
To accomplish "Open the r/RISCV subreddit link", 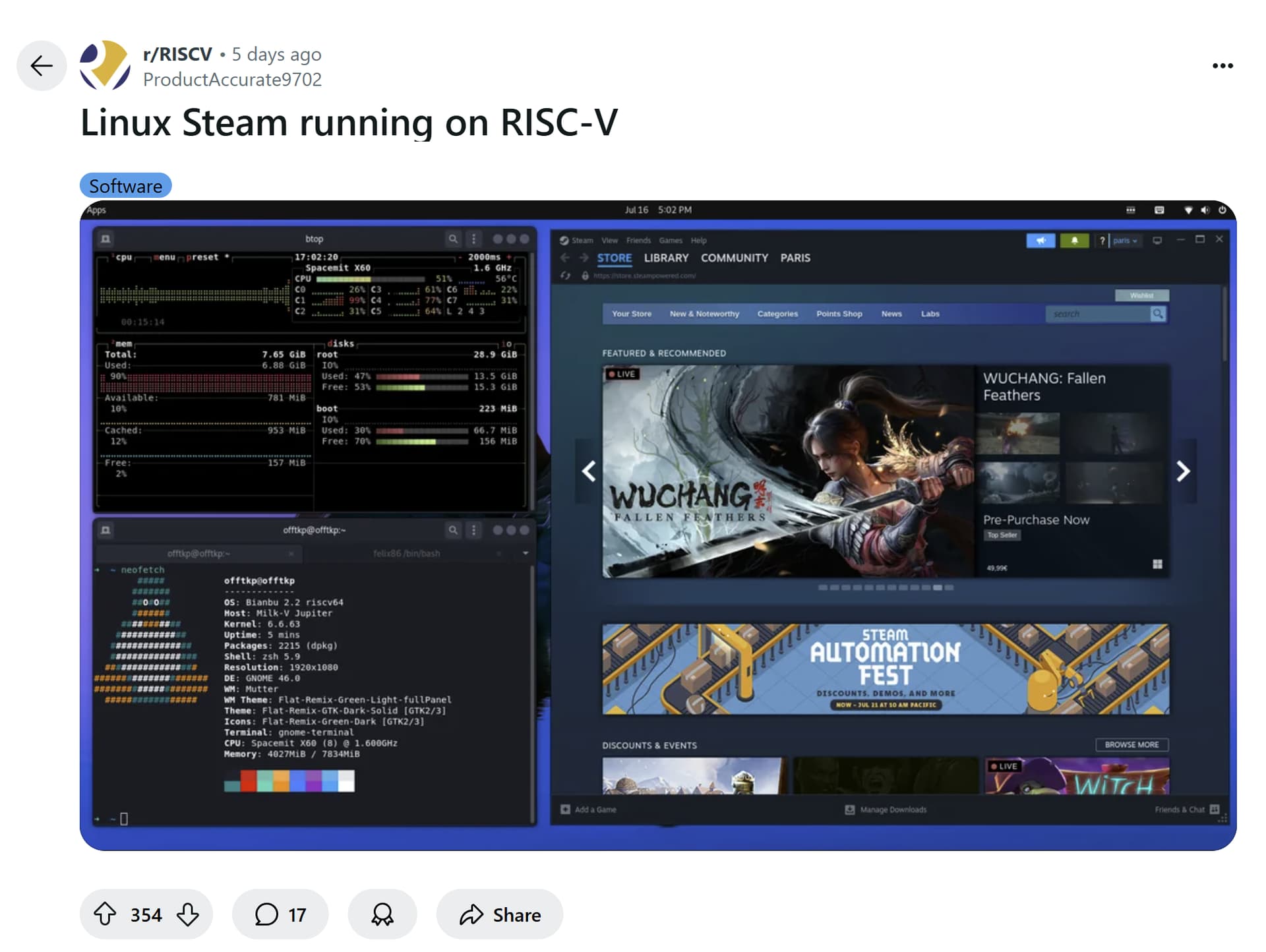I will click(177, 53).
